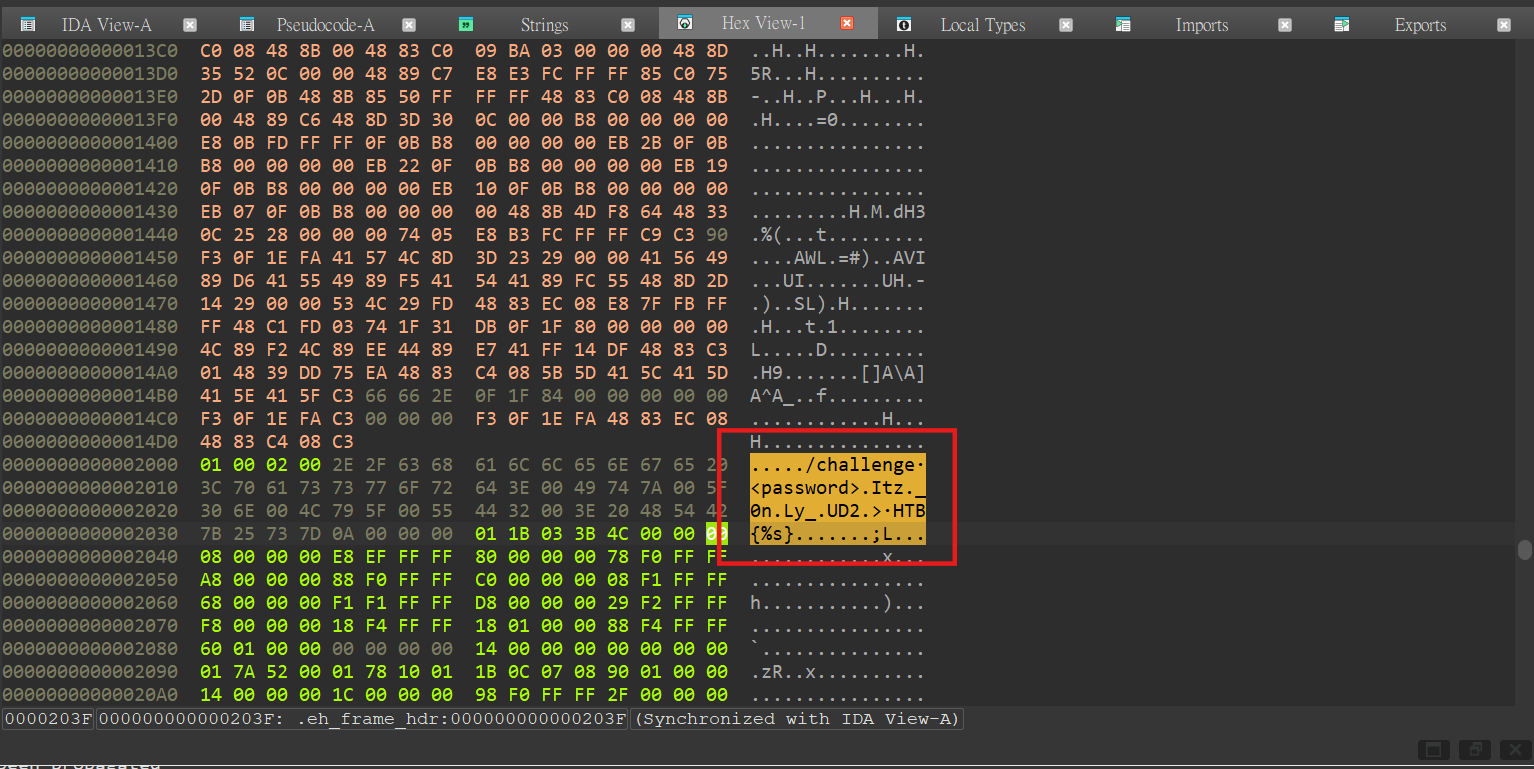Click the Strings tab icon

(466, 24)
